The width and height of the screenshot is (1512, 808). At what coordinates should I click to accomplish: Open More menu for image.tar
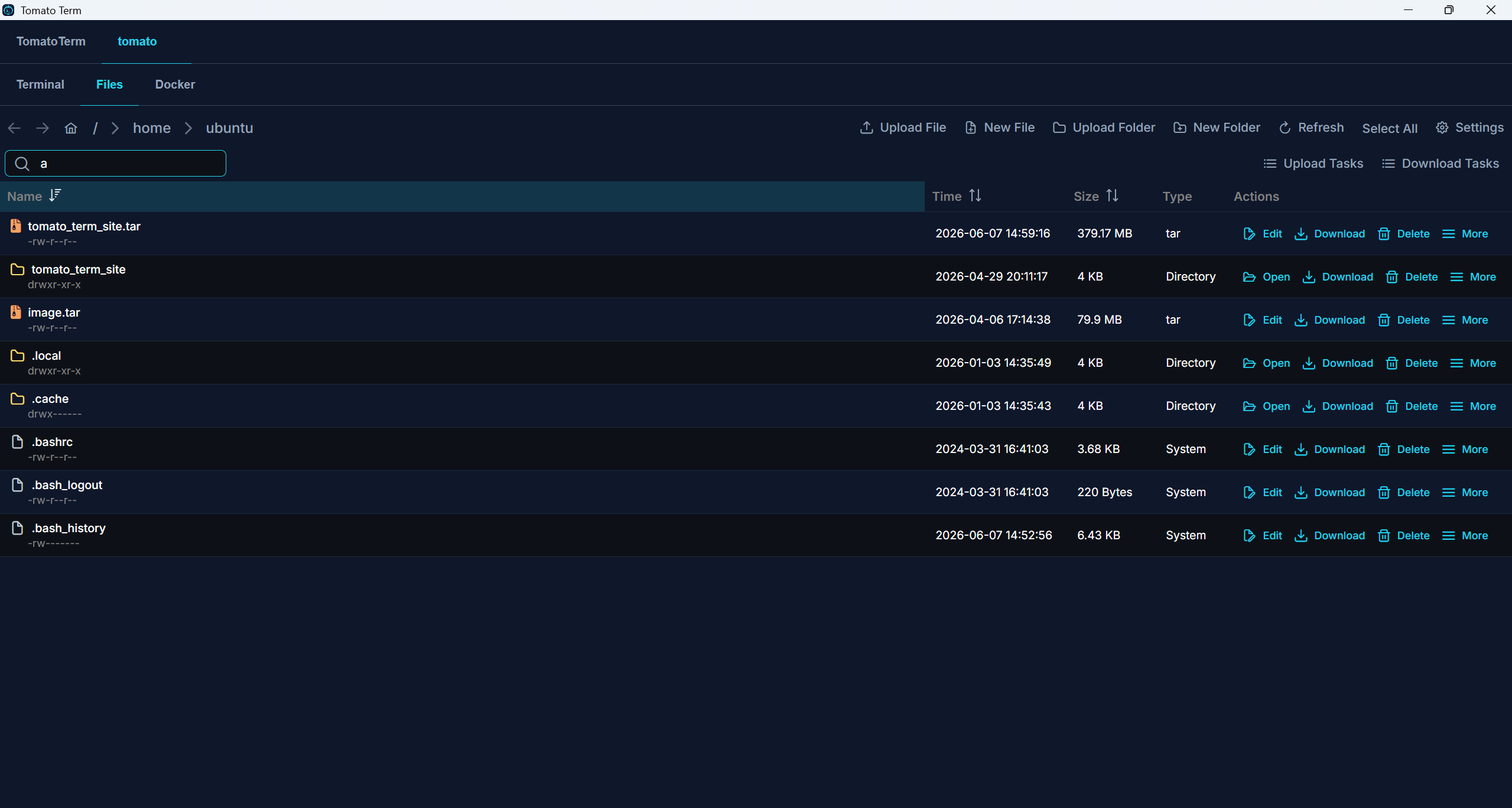tap(1465, 320)
